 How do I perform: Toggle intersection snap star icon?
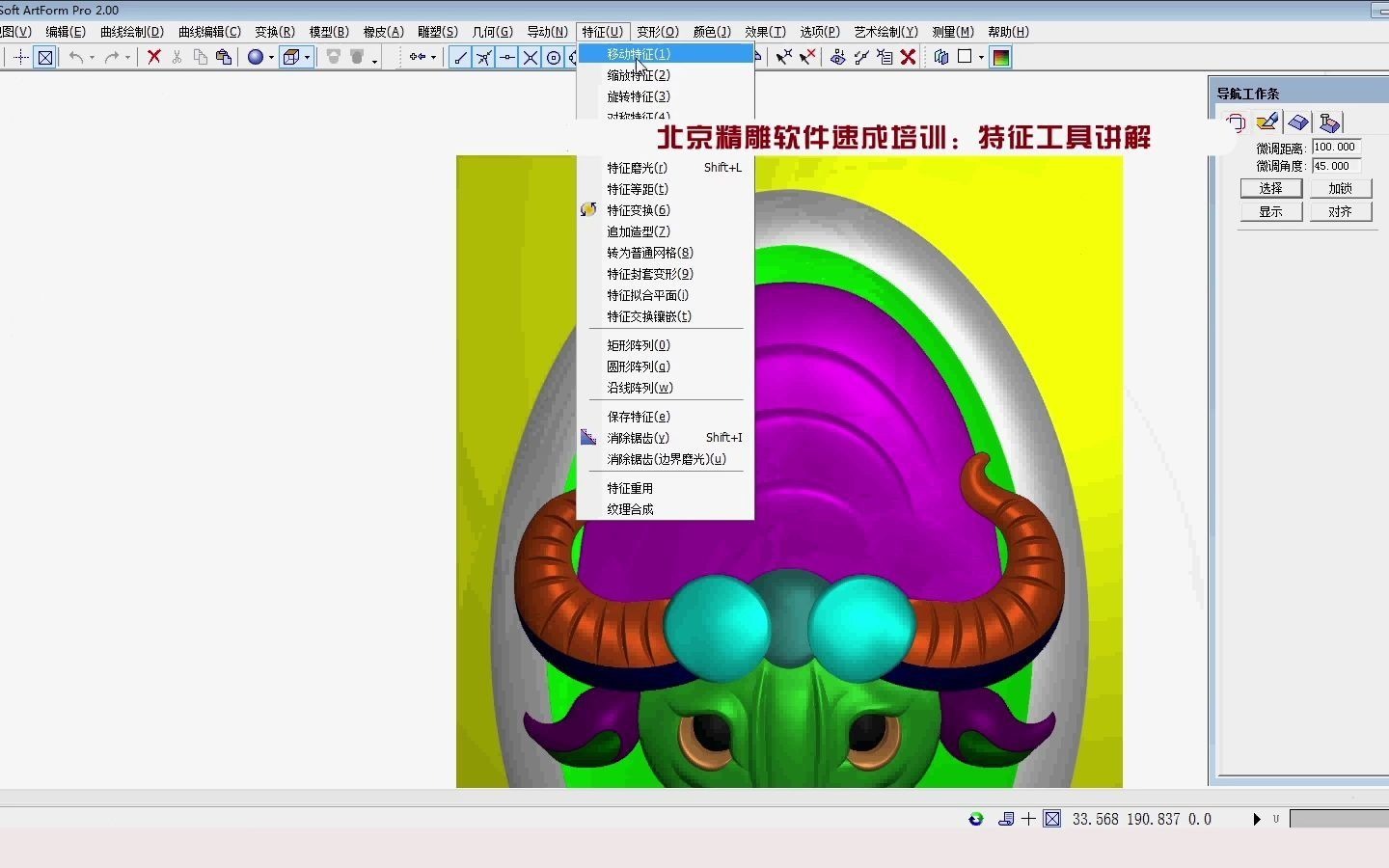click(x=484, y=57)
